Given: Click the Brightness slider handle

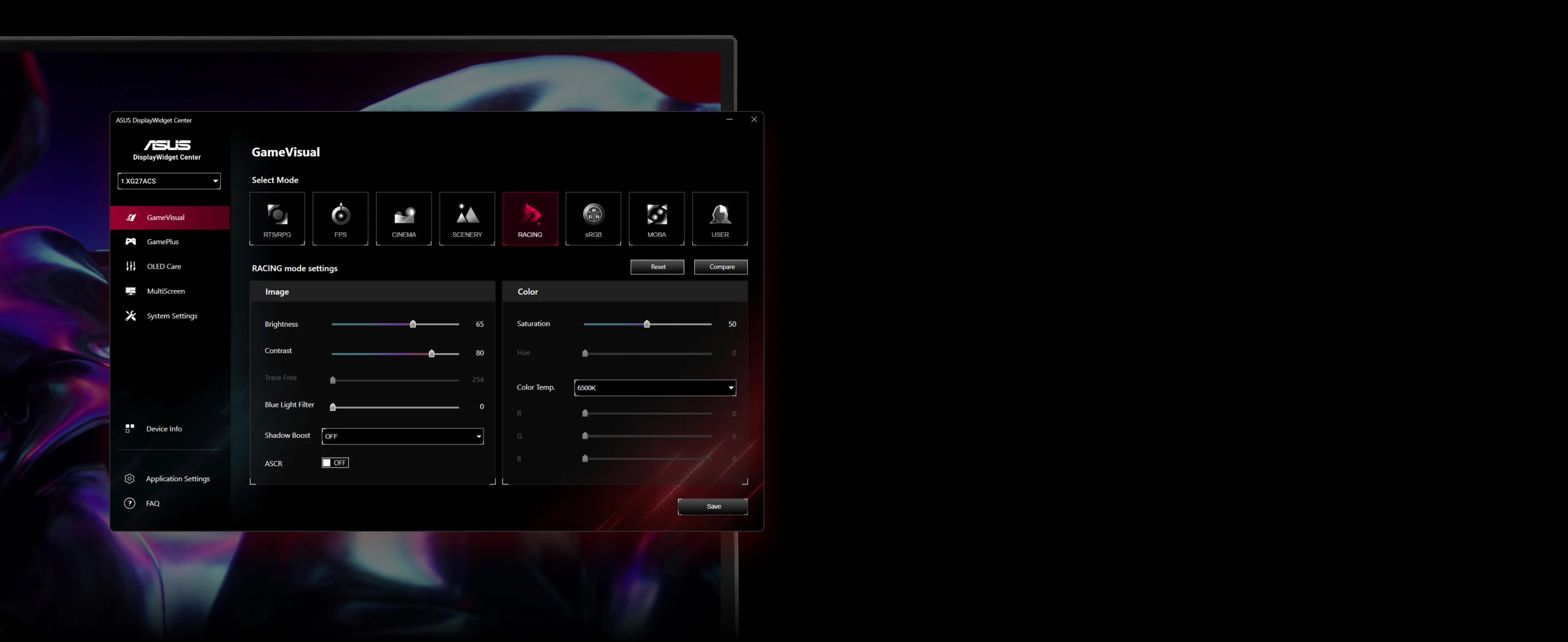Looking at the screenshot, I should point(413,324).
